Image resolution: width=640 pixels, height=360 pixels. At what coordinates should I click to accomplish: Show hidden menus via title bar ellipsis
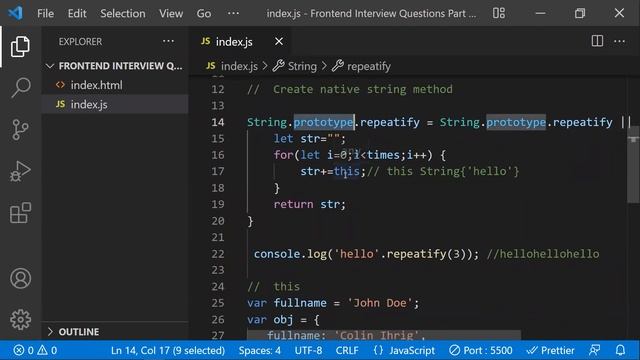[233, 13]
